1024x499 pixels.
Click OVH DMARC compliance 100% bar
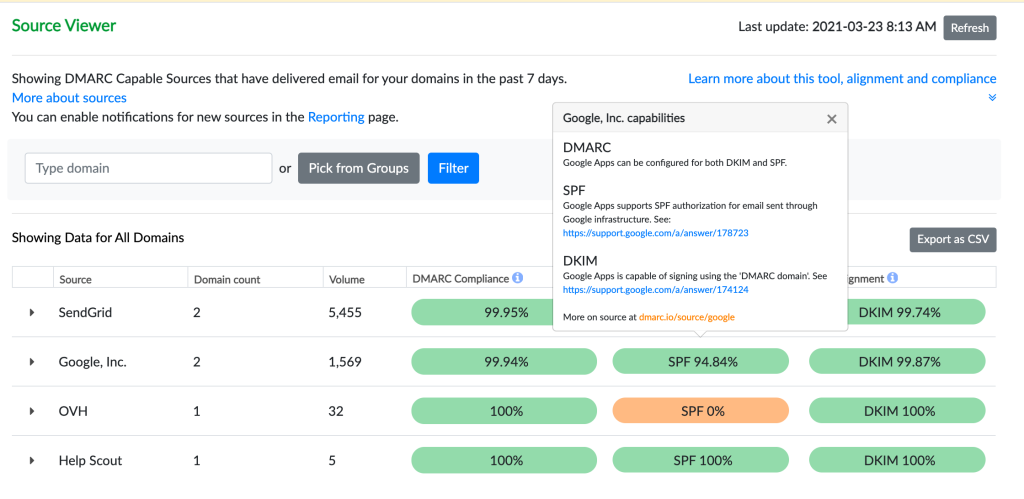pos(504,411)
